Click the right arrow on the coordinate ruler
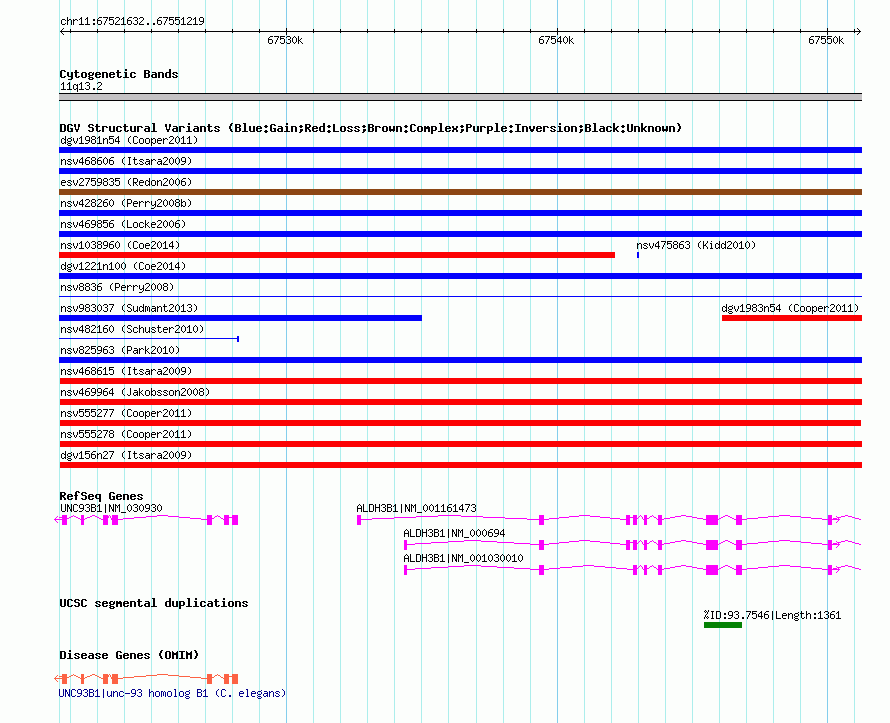The image size is (890, 723). [x=858, y=32]
